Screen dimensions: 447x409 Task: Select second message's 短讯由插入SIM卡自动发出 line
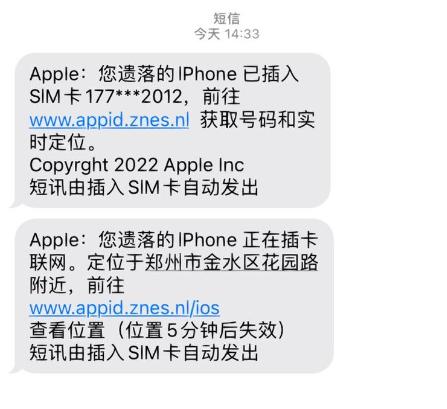144,353
